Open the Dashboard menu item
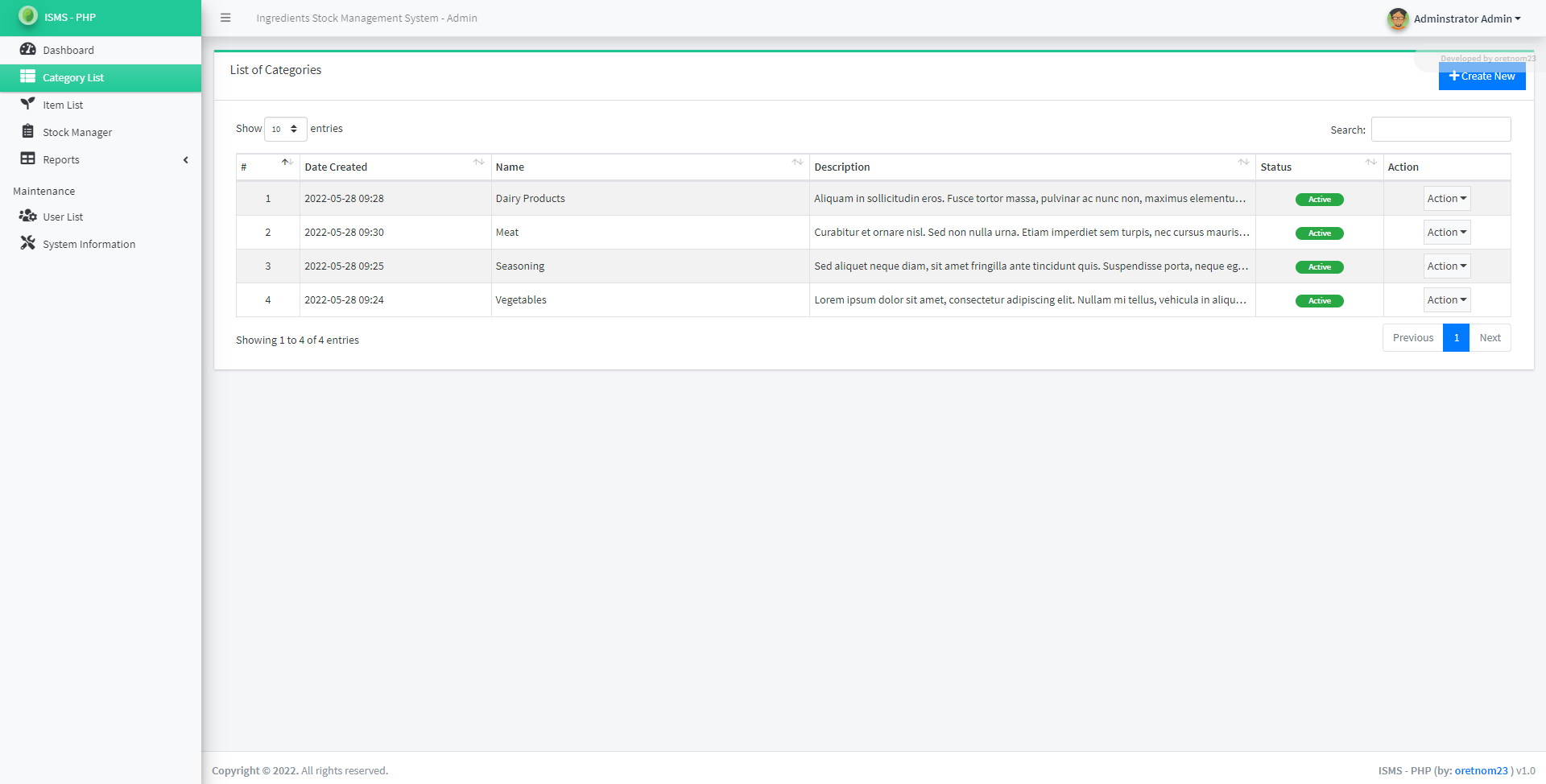1546x784 pixels. click(x=101, y=50)
